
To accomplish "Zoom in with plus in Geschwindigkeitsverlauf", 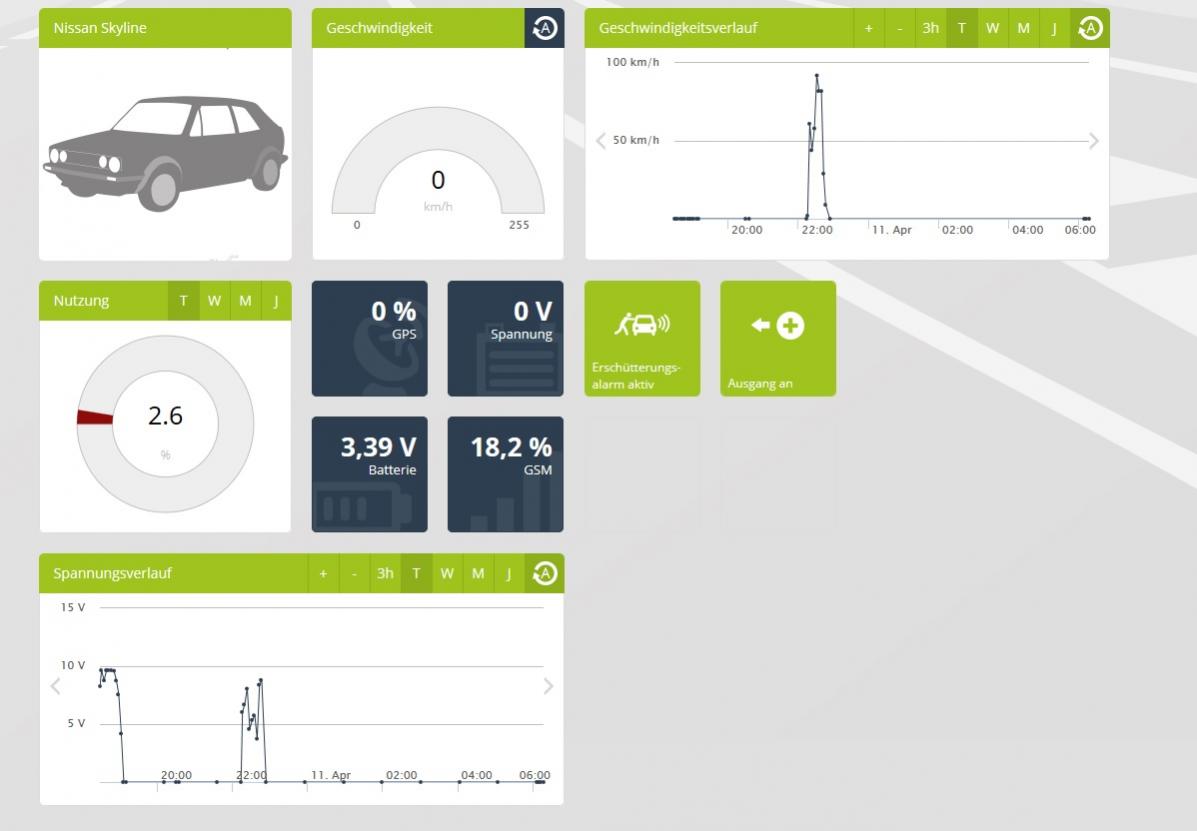I will (x=868, y=28).
